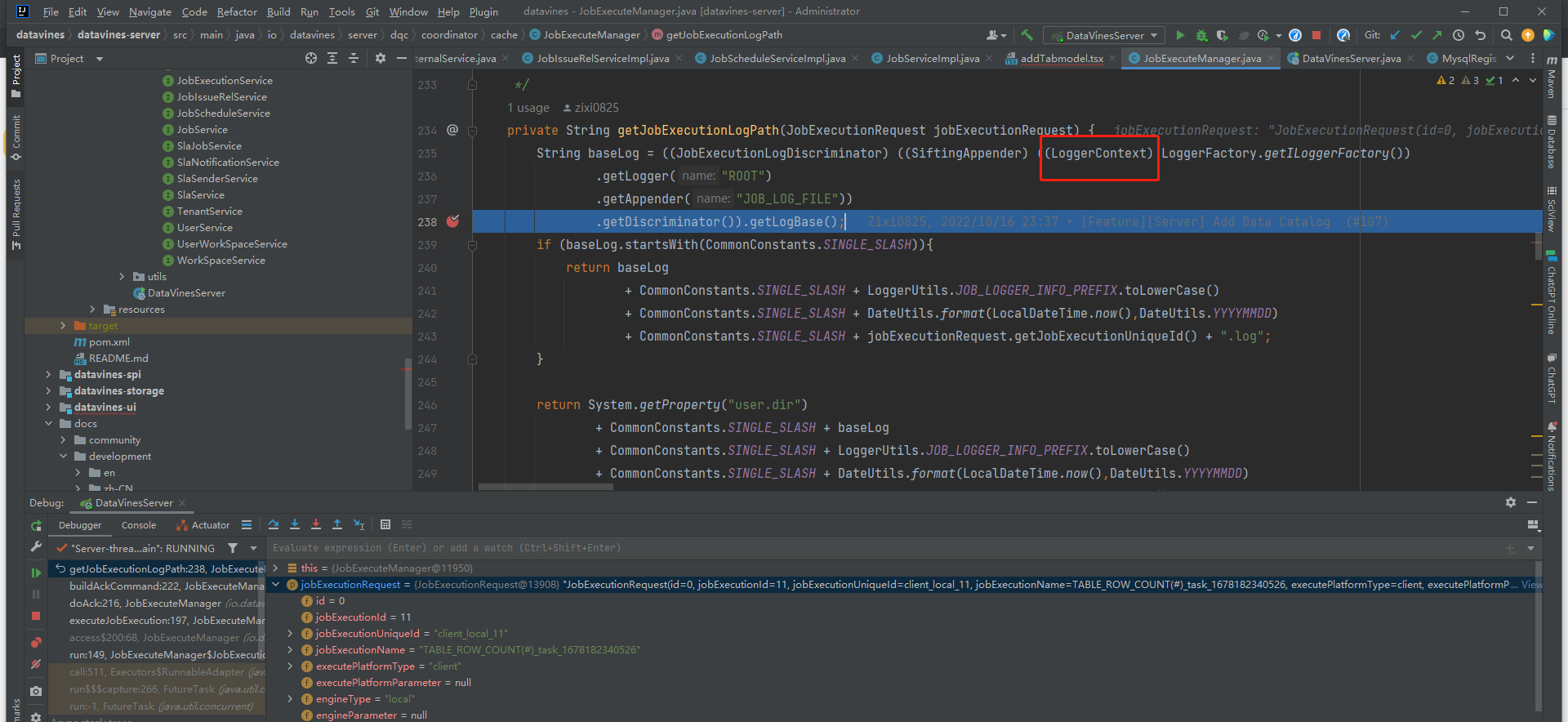This screenshot has height=722, width=1568.
Task: Open Search Everywhere magnifier icon
Action: coord(1507,35)
